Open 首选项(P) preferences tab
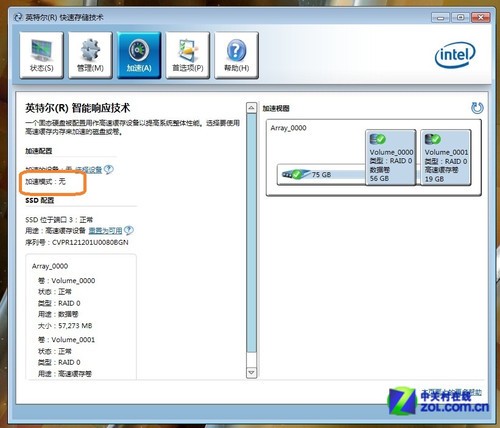 click(x=188, y=55)
